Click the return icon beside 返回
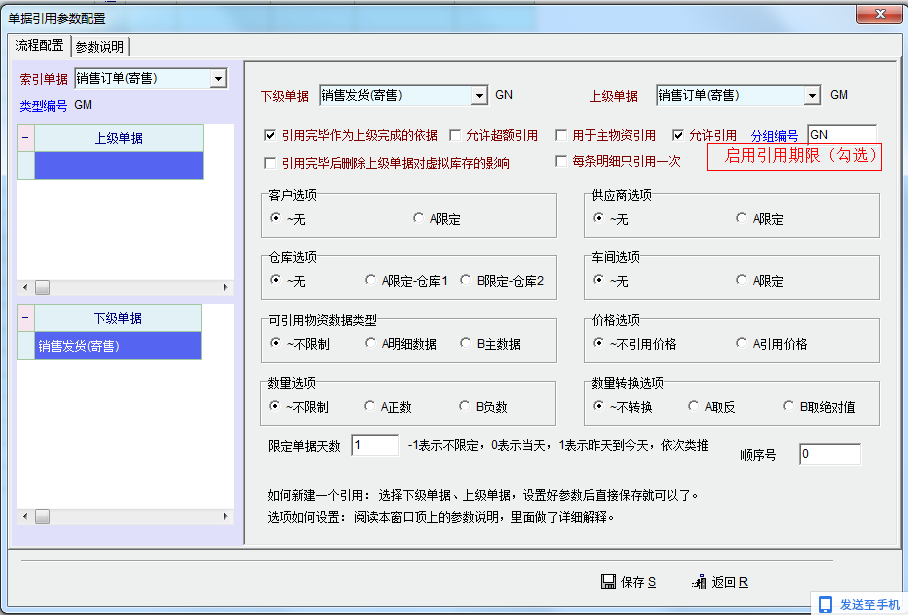The image size is (908, 615). [x=699, y=582]
